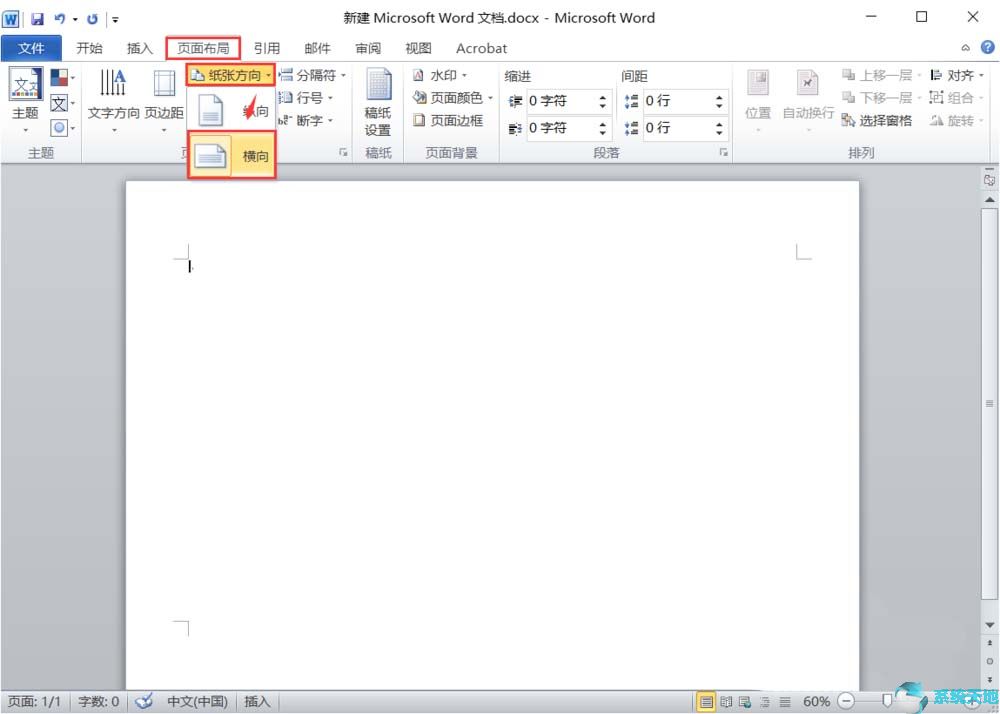Viewport: 1000px width, 714px height.
Task: Minimize the ribbon with the caret icon
Action: 966,48
